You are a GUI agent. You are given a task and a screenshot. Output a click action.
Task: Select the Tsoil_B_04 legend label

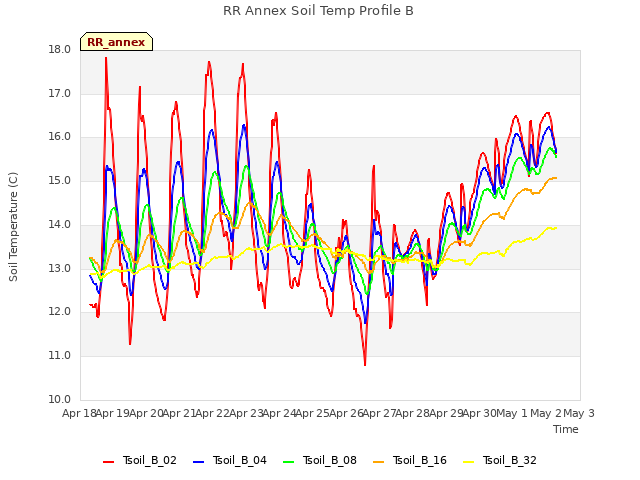pyautogui.click(x=240, y=460)
